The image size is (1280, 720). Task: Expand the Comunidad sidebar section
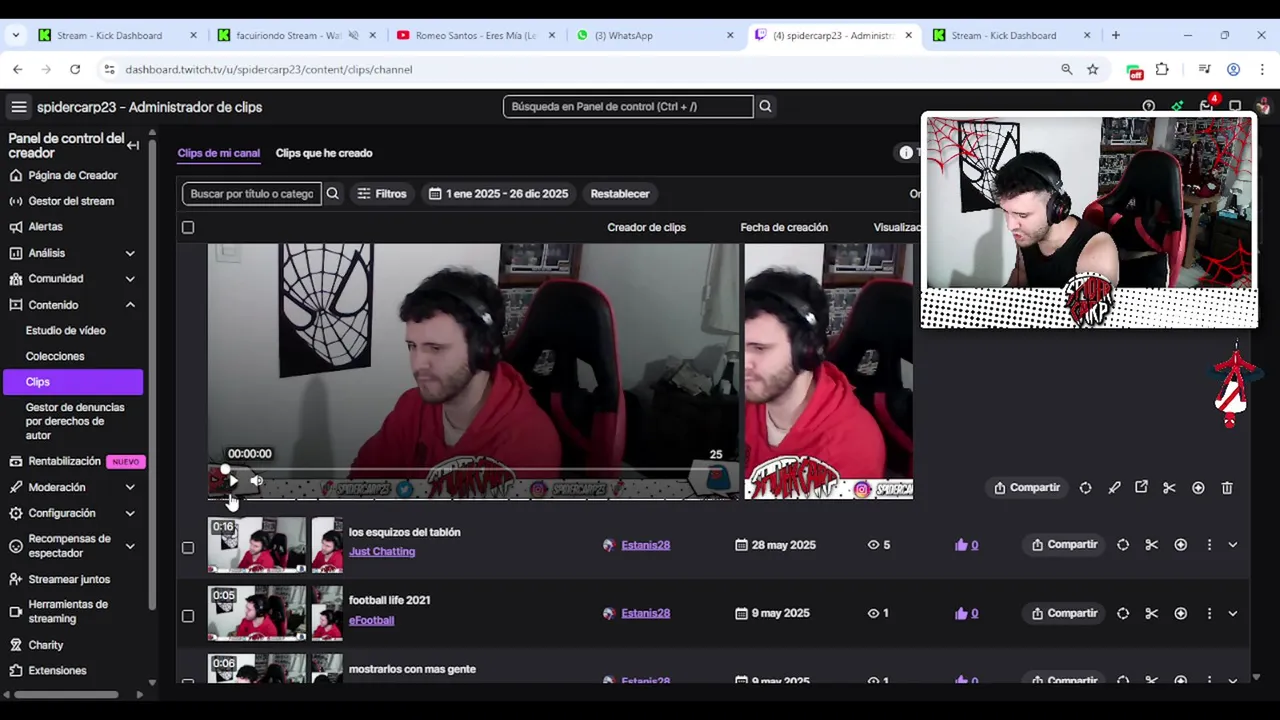click(x=130, y=279)
